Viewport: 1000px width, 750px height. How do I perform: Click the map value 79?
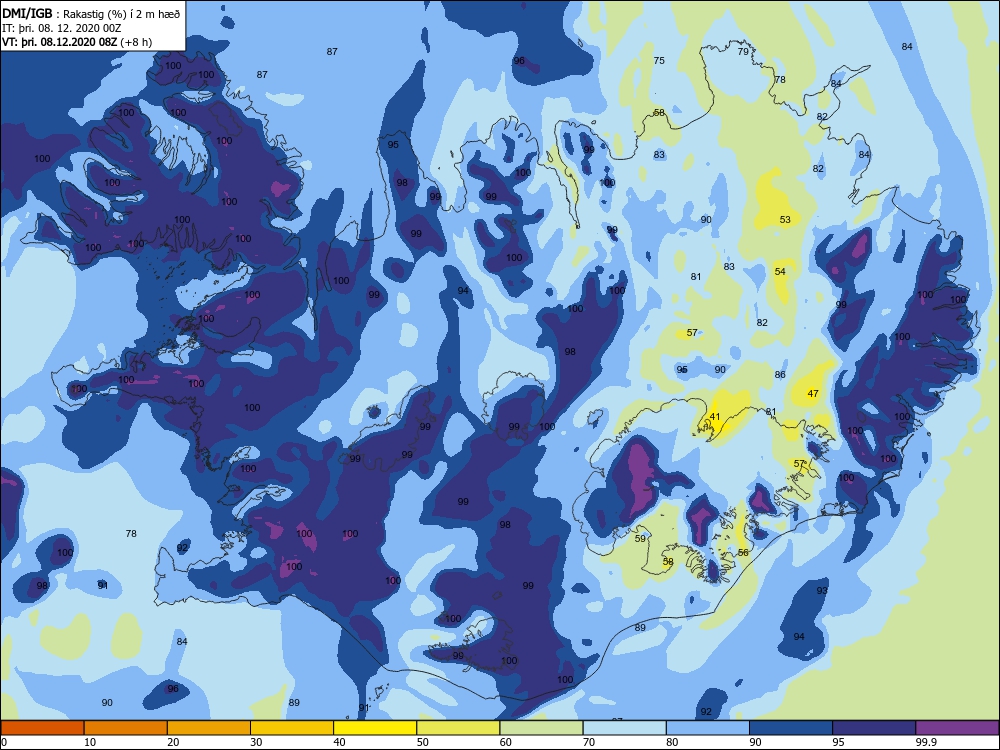click(743, 52)
